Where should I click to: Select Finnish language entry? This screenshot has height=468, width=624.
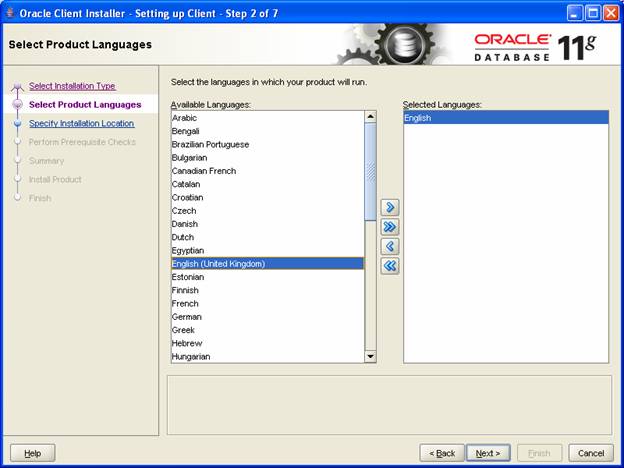pos(267,290)
